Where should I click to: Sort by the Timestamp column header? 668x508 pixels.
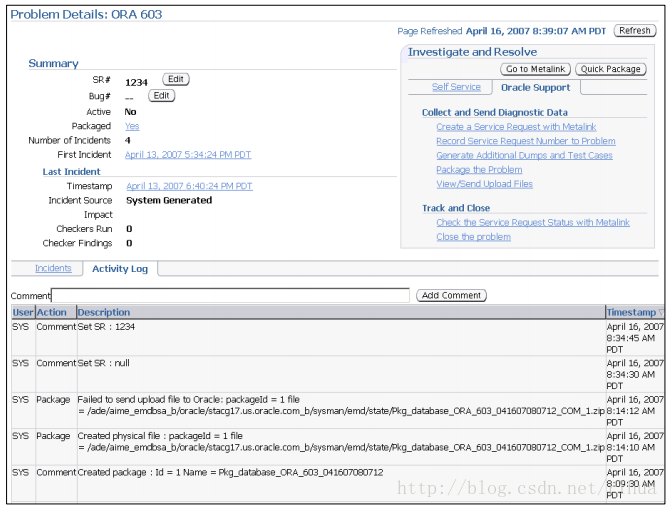(x=631, y=312)
